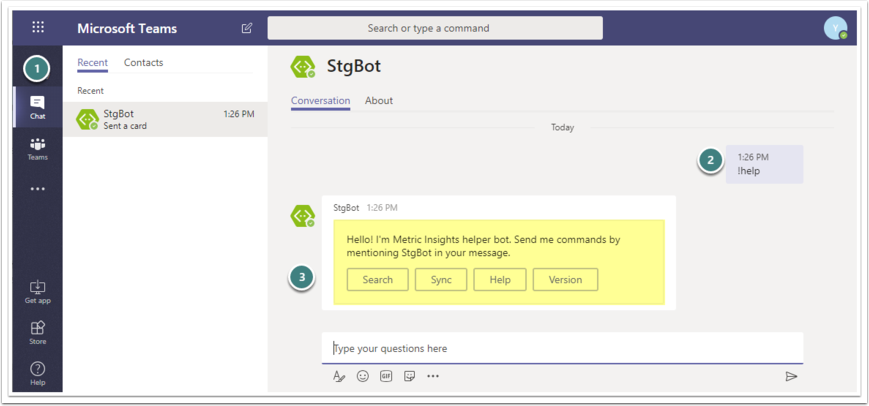869x406 pixels.
Task: Click StgBot avatar beside the card message
Action: [303, 215]
